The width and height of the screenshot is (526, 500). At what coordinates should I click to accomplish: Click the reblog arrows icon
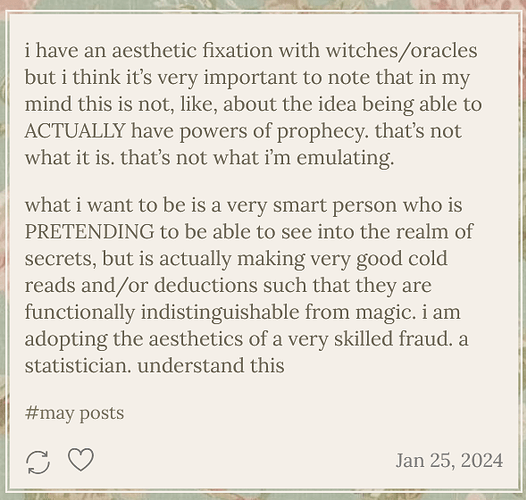(38, 462)
